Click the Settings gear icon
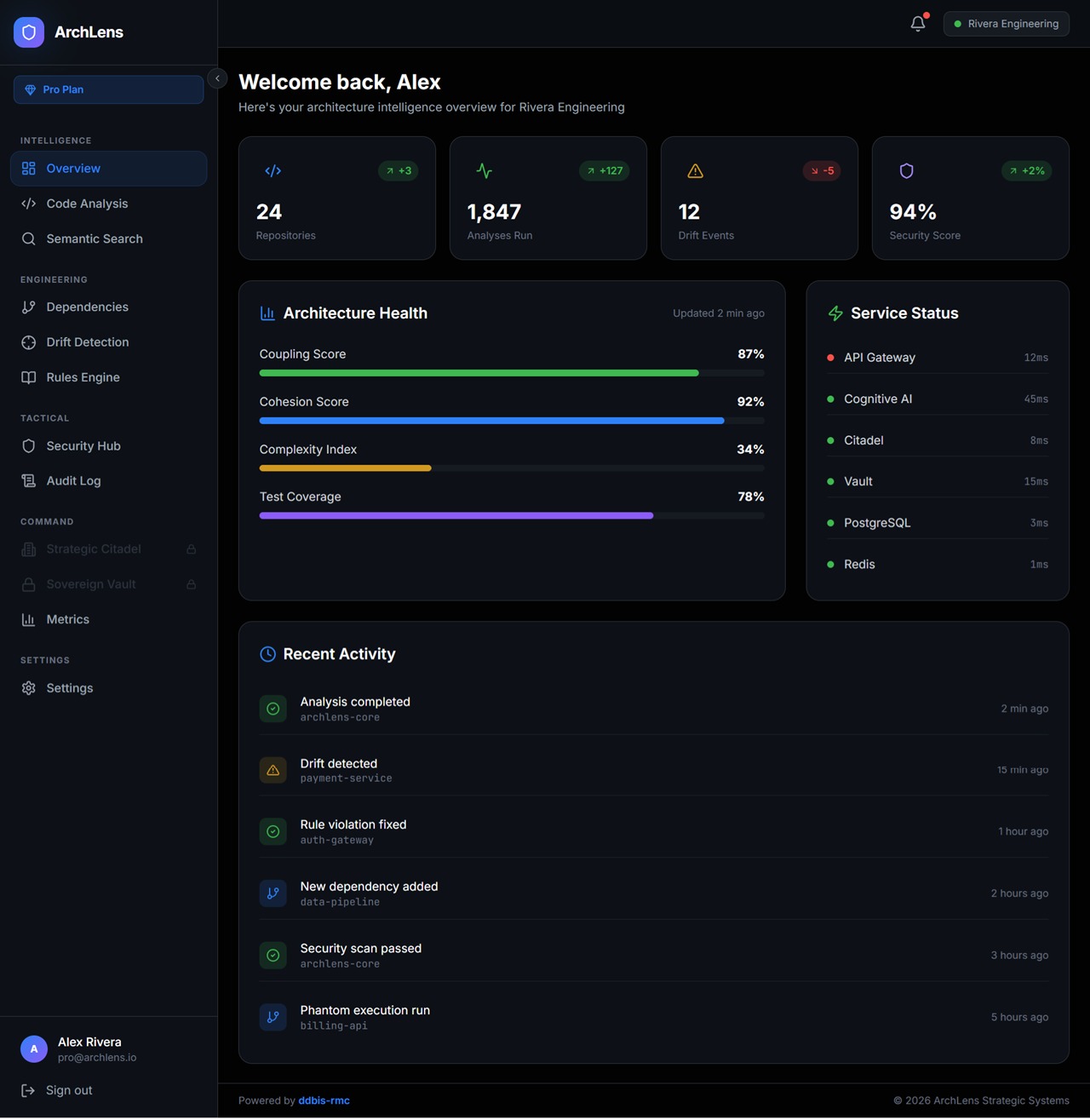This screenshot has width=1090, height=1120. coord(29,688)
